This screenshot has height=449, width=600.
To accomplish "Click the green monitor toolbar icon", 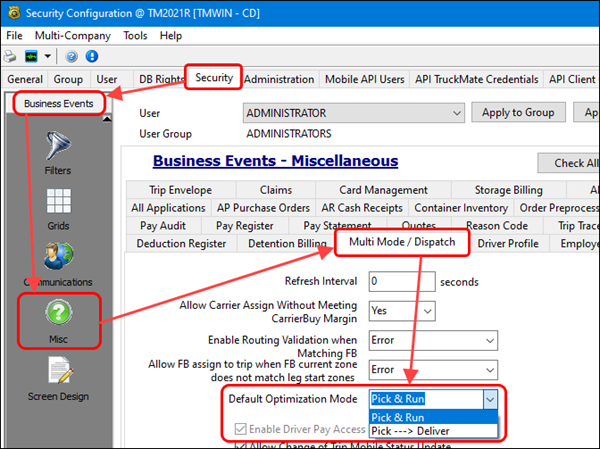I will 32,57.
